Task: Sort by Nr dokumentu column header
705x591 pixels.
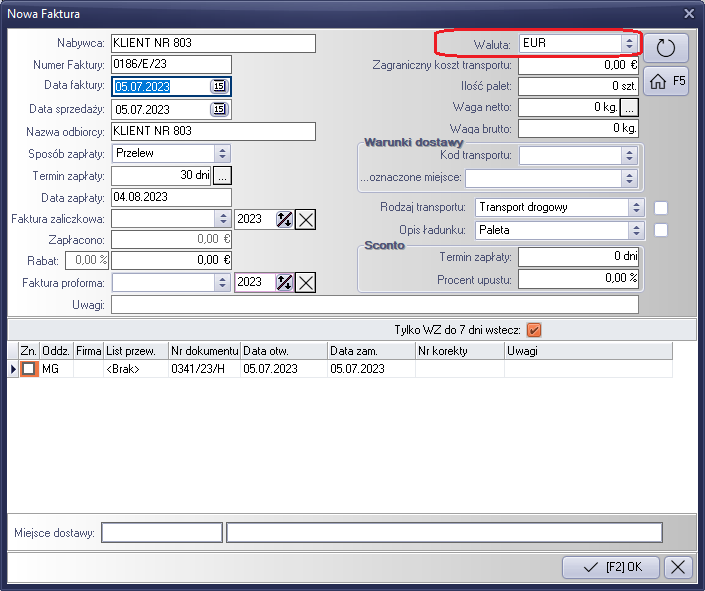Action: (204, 351)
